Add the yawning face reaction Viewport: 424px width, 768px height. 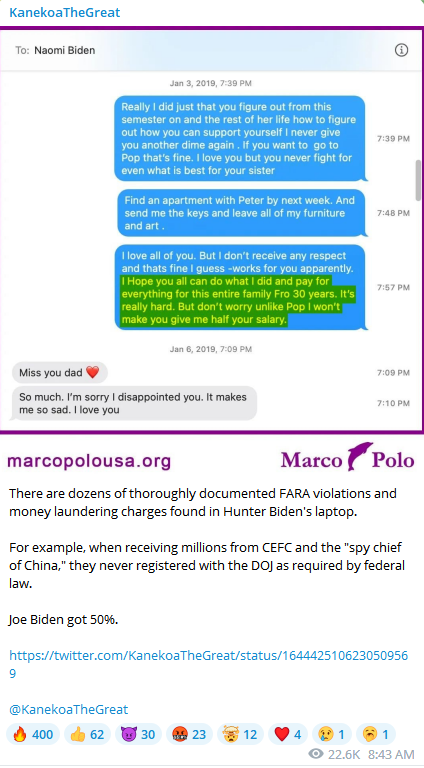pos(376,734)
